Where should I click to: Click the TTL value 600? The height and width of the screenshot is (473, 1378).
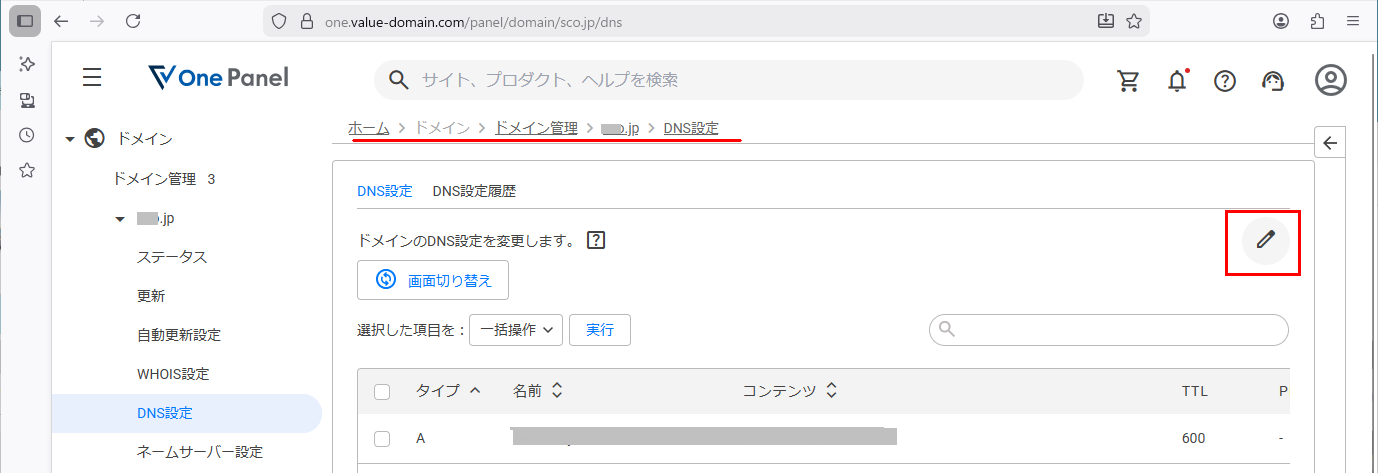(1193, 438)
